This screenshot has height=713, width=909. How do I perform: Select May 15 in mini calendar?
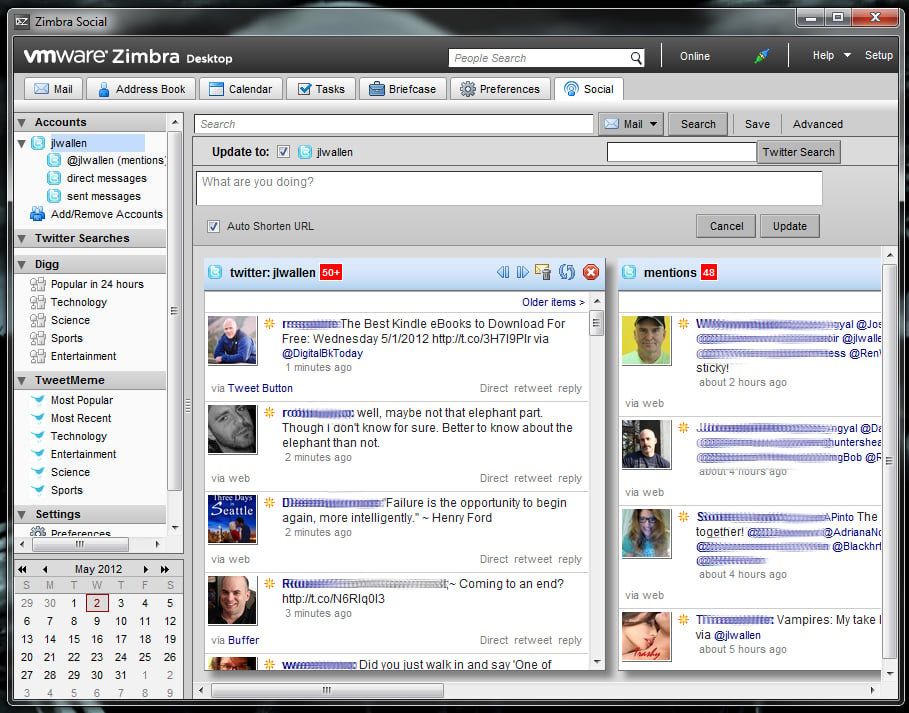[74, 639]
